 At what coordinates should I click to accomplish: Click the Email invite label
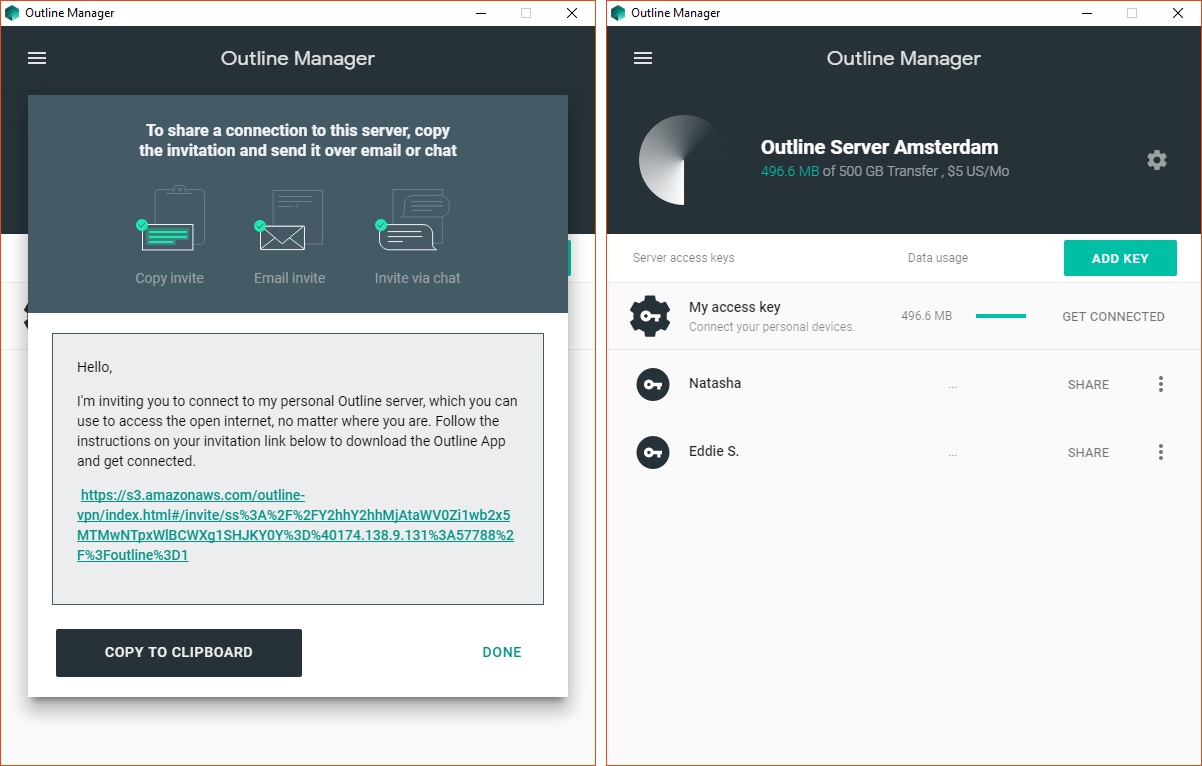pyautogui.click(x=289, y=278)
